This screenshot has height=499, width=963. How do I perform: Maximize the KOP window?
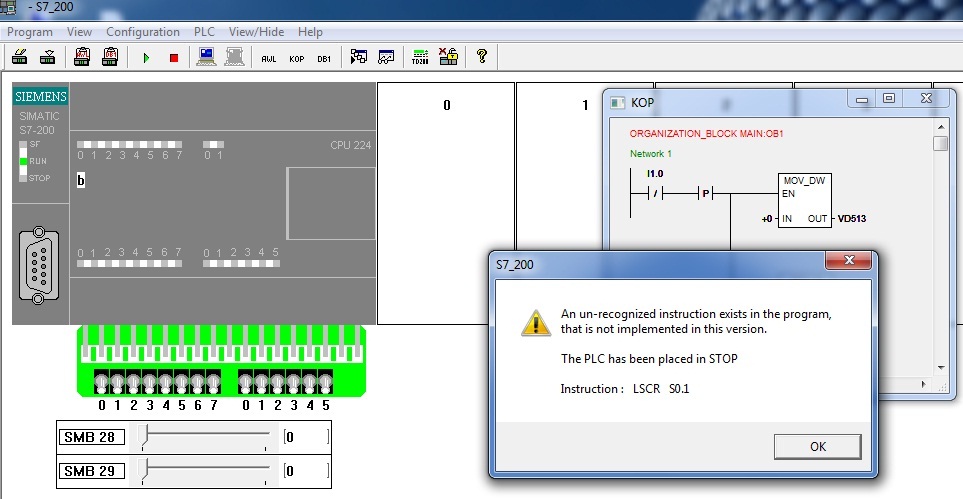click(889, 98)
